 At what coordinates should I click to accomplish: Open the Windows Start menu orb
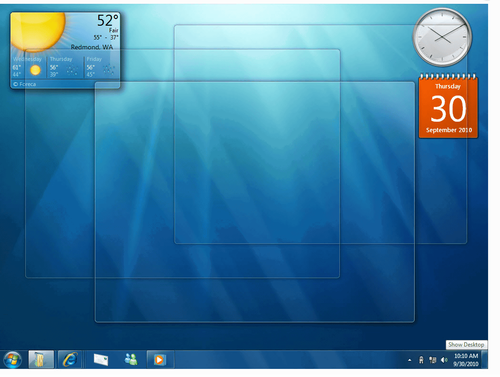pos(13,360)
